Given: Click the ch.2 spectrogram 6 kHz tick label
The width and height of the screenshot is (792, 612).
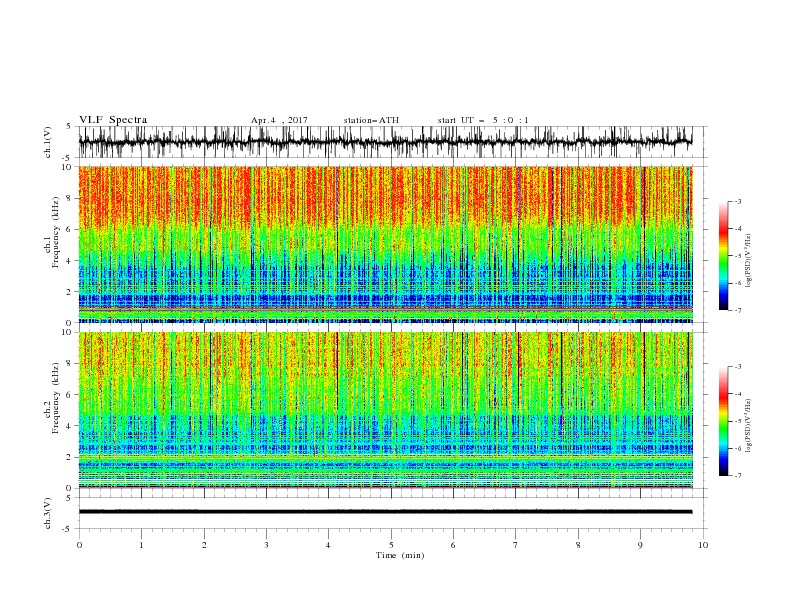Looking at the screenshot, I should coord(69,395).
